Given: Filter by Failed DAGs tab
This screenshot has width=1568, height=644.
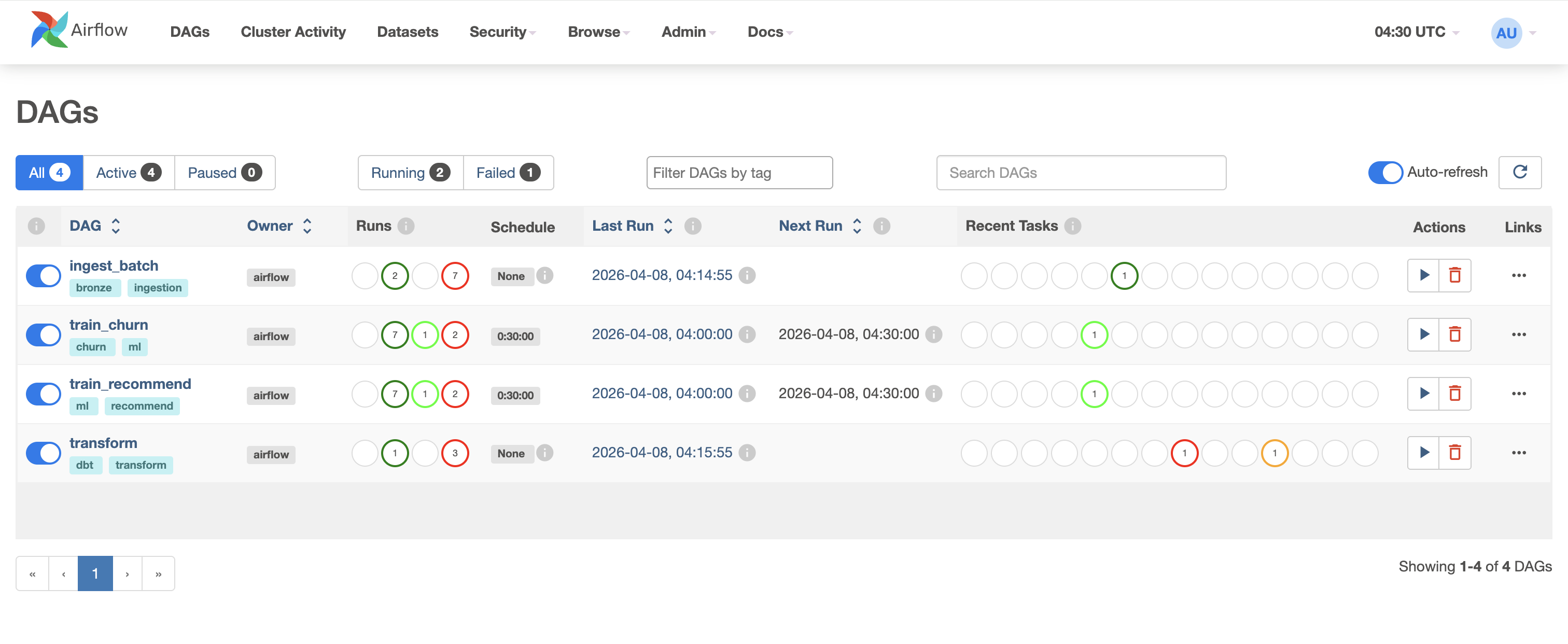Looking at the screenshot, I should (x=508, y=173).
